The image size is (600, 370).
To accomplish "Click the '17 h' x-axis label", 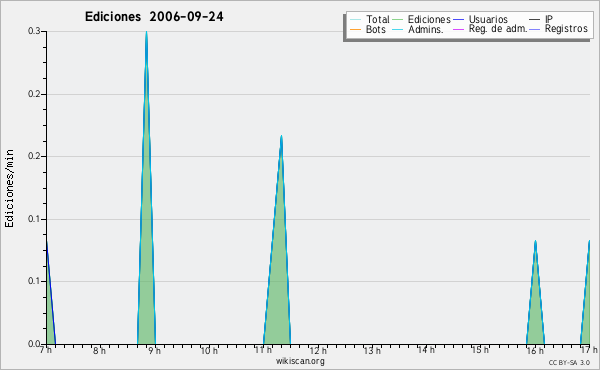I will [x=589, y=350].
